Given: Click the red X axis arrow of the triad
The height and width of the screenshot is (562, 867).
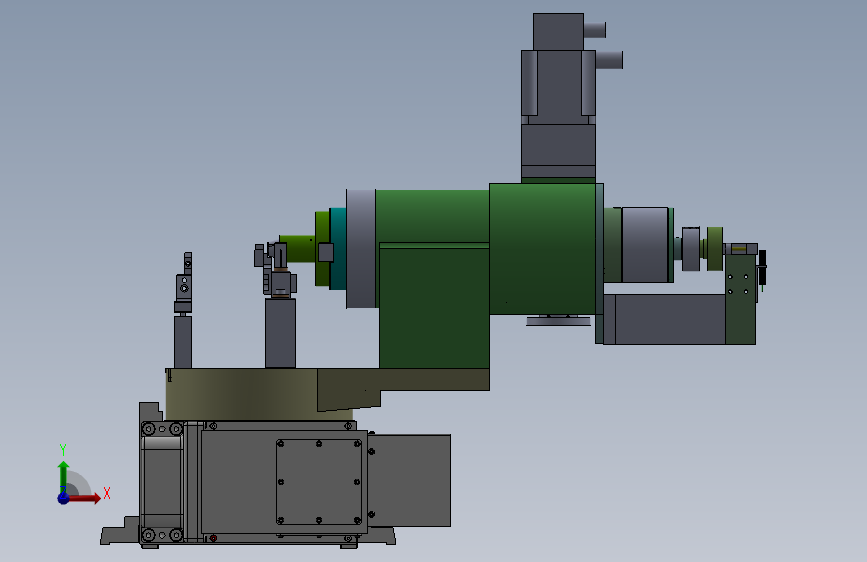Looking at the screenshot, I should [x=86, y=498].
